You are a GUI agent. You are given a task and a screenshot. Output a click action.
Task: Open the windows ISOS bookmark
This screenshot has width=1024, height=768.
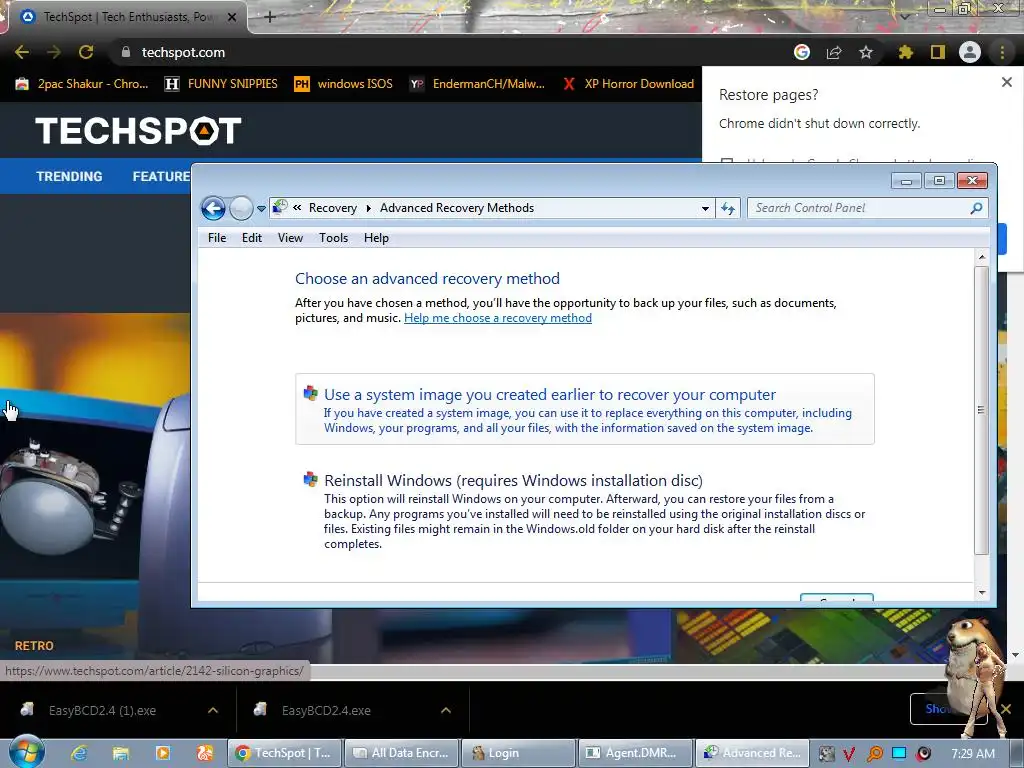pyautogui.click(x=344, y=84)
